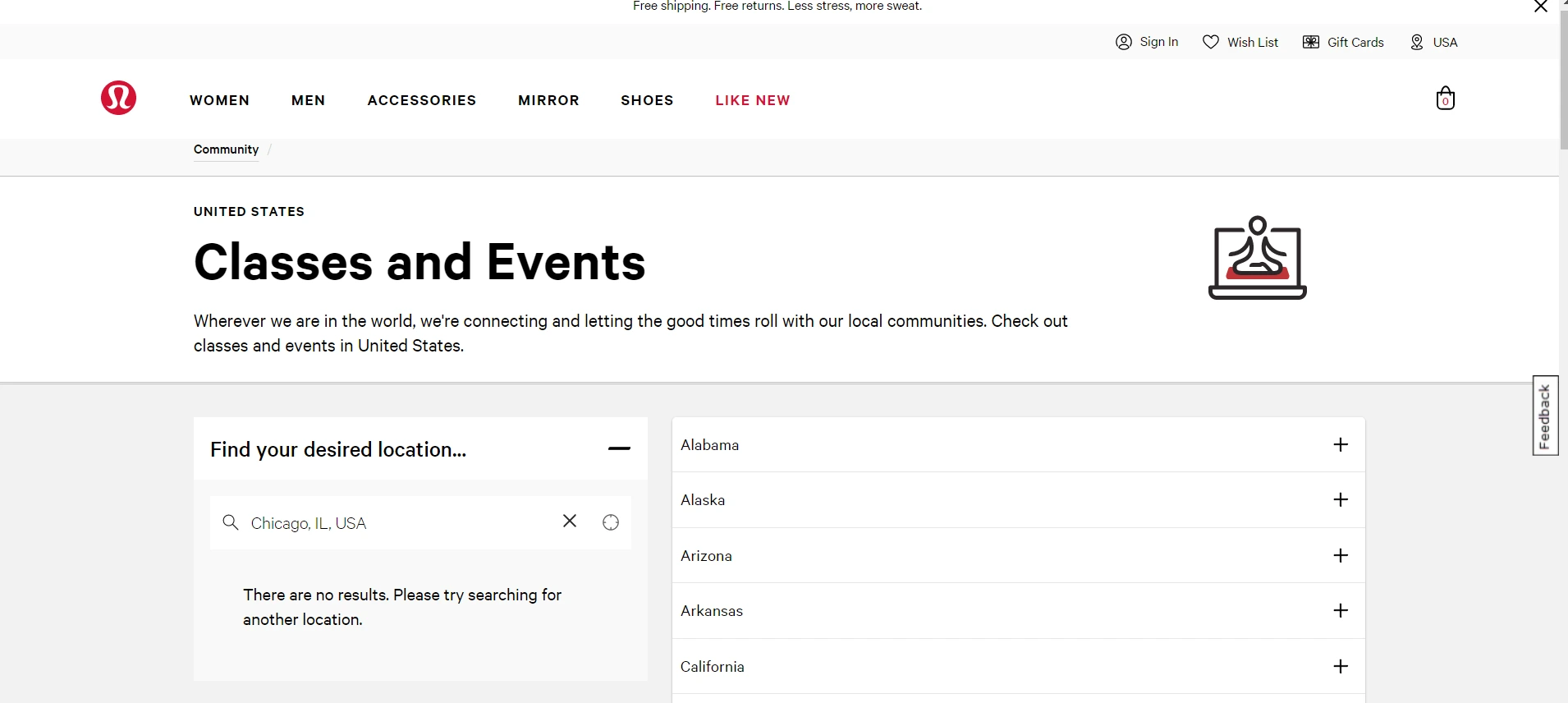Open the Men menu
1568x703 pixels.
[x=308, y=100]
